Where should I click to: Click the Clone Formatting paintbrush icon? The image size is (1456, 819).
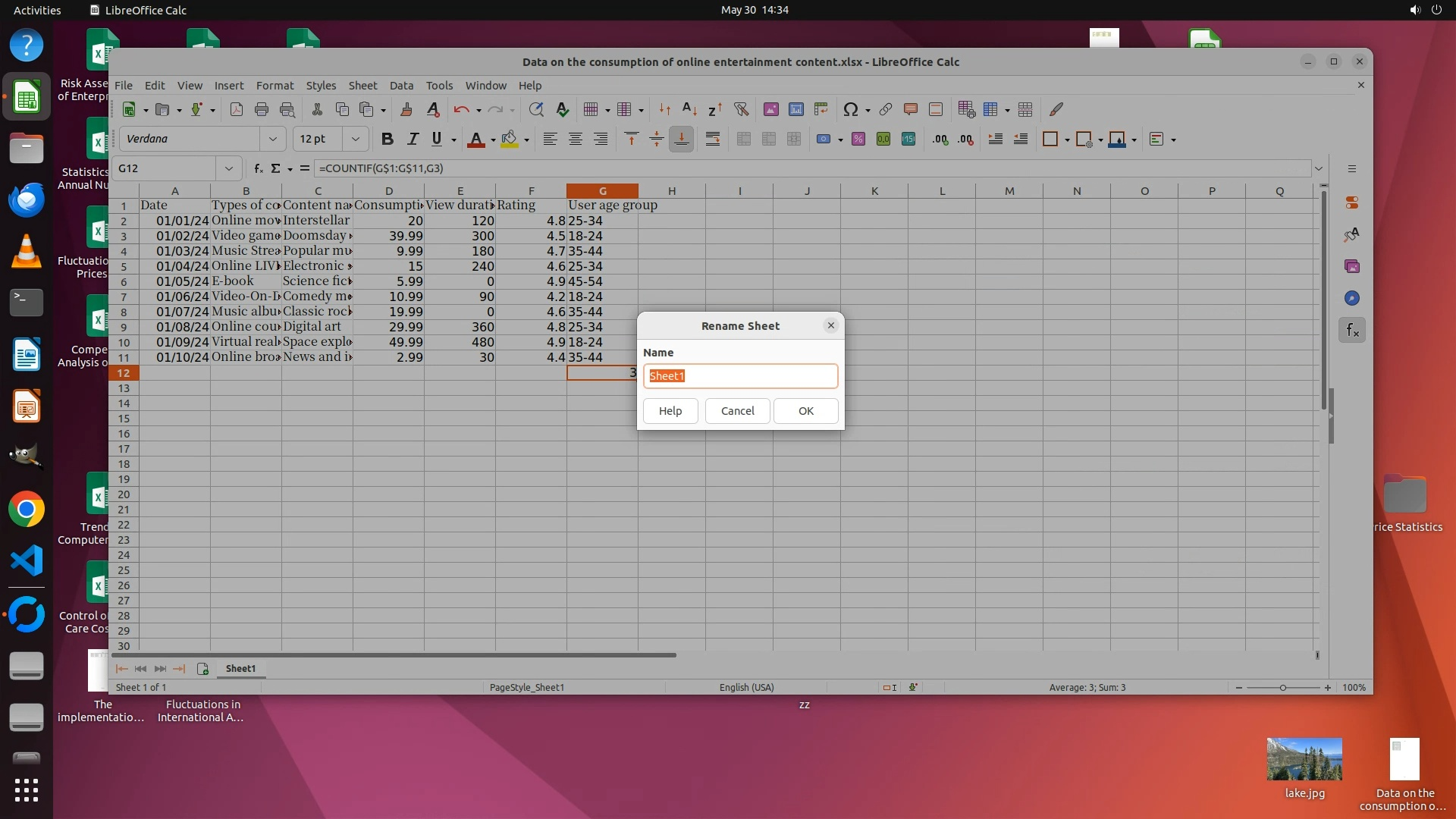pyautogui.click(x=406, y=109)
